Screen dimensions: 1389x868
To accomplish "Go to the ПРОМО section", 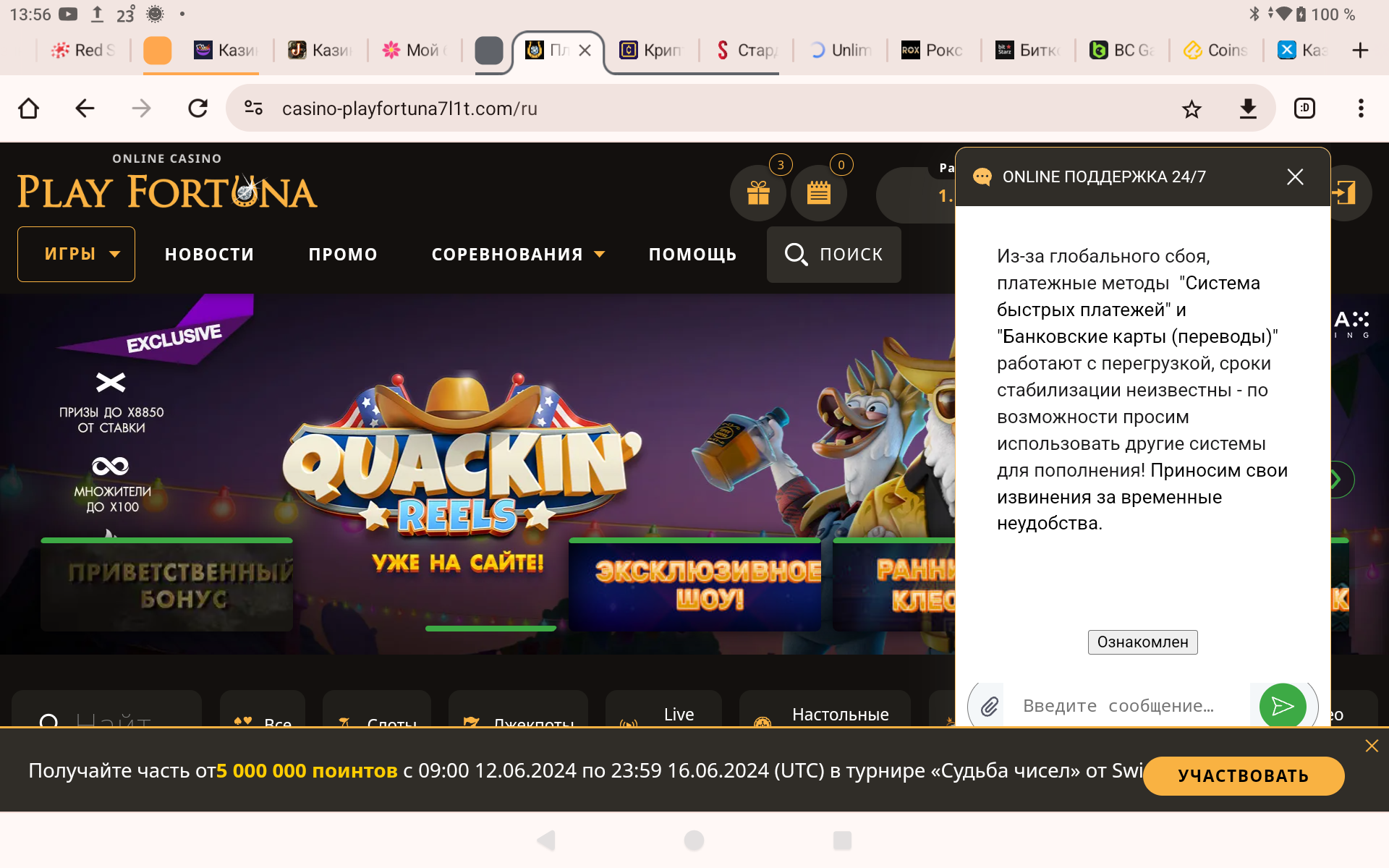I will [x=343, y=255].
